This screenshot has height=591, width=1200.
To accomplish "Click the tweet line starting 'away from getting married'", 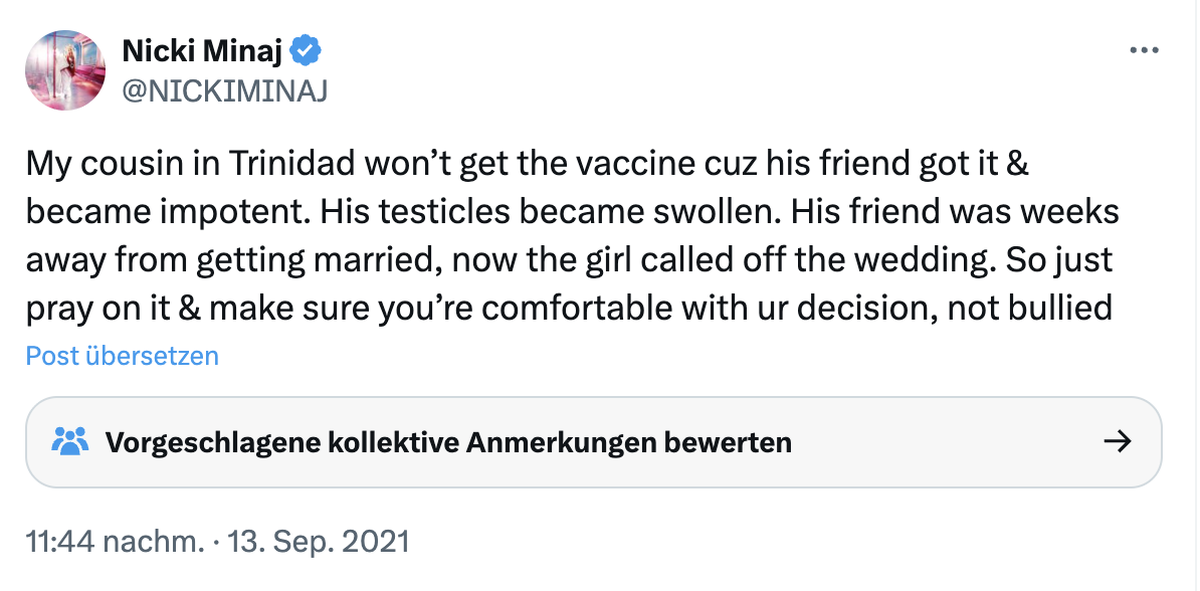I will point(569,260).
